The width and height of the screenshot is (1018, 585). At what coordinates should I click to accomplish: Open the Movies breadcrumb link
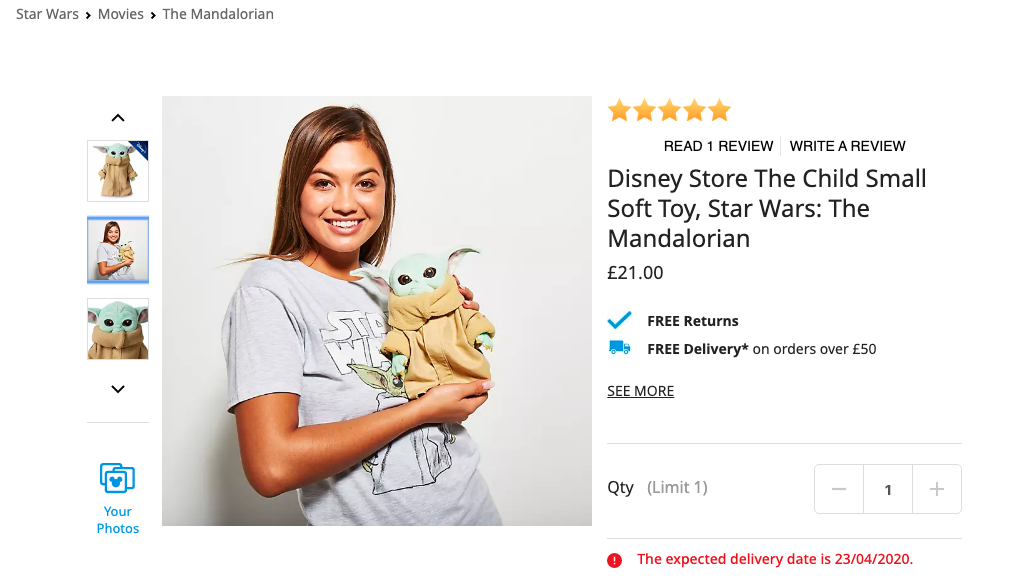click(x=121, y=14)
